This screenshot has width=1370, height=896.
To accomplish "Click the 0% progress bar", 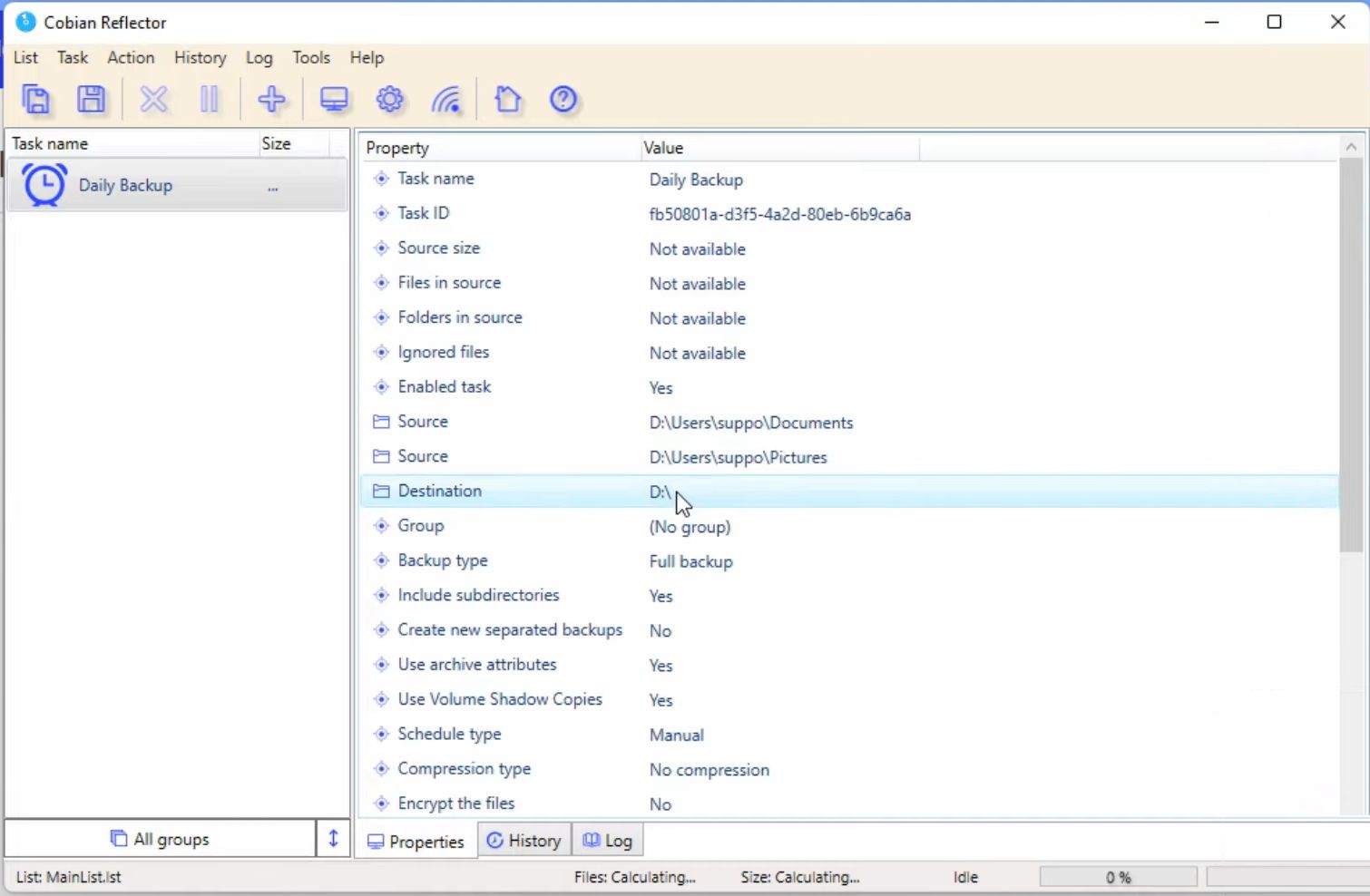I will pos(1118,876).
